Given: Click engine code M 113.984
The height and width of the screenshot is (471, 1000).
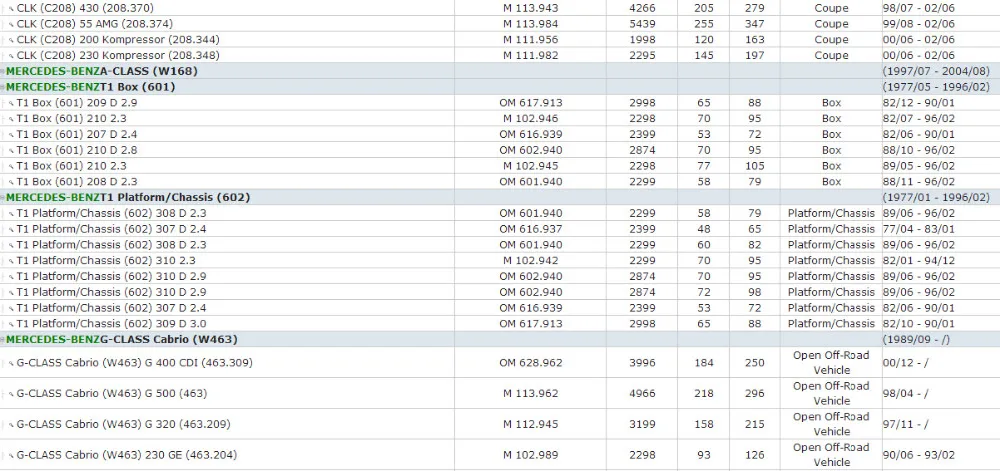Looking at the screenshot, I should [x=531, y=24].
